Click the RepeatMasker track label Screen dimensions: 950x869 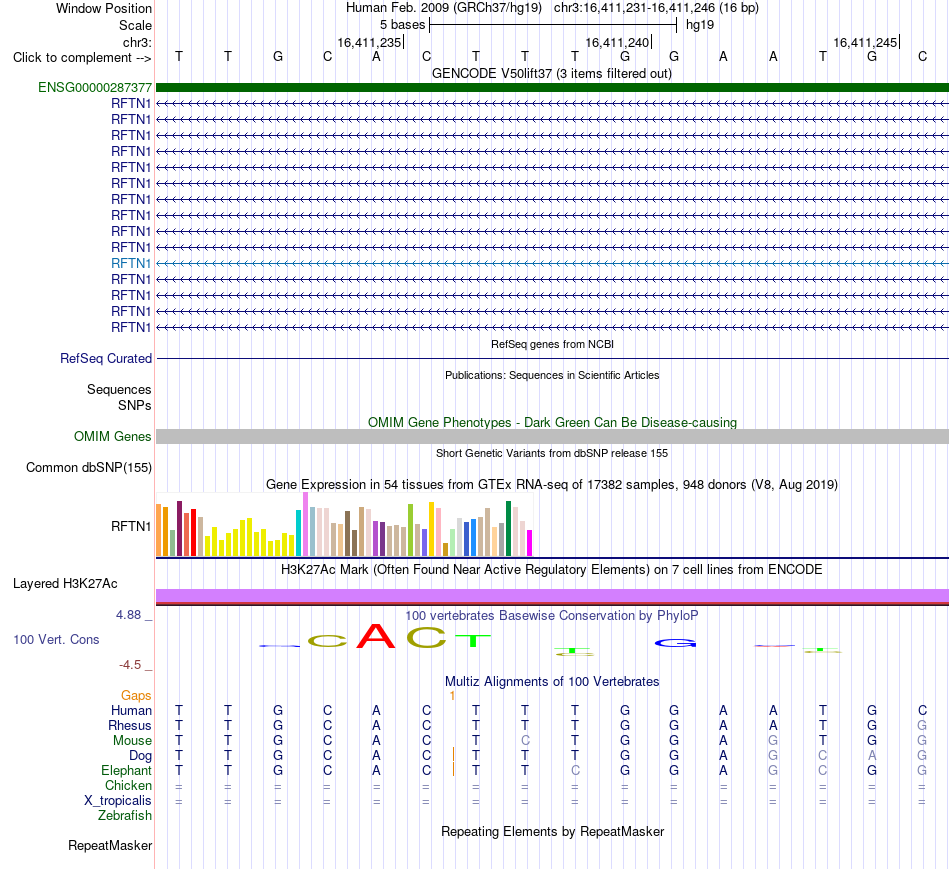110,845
